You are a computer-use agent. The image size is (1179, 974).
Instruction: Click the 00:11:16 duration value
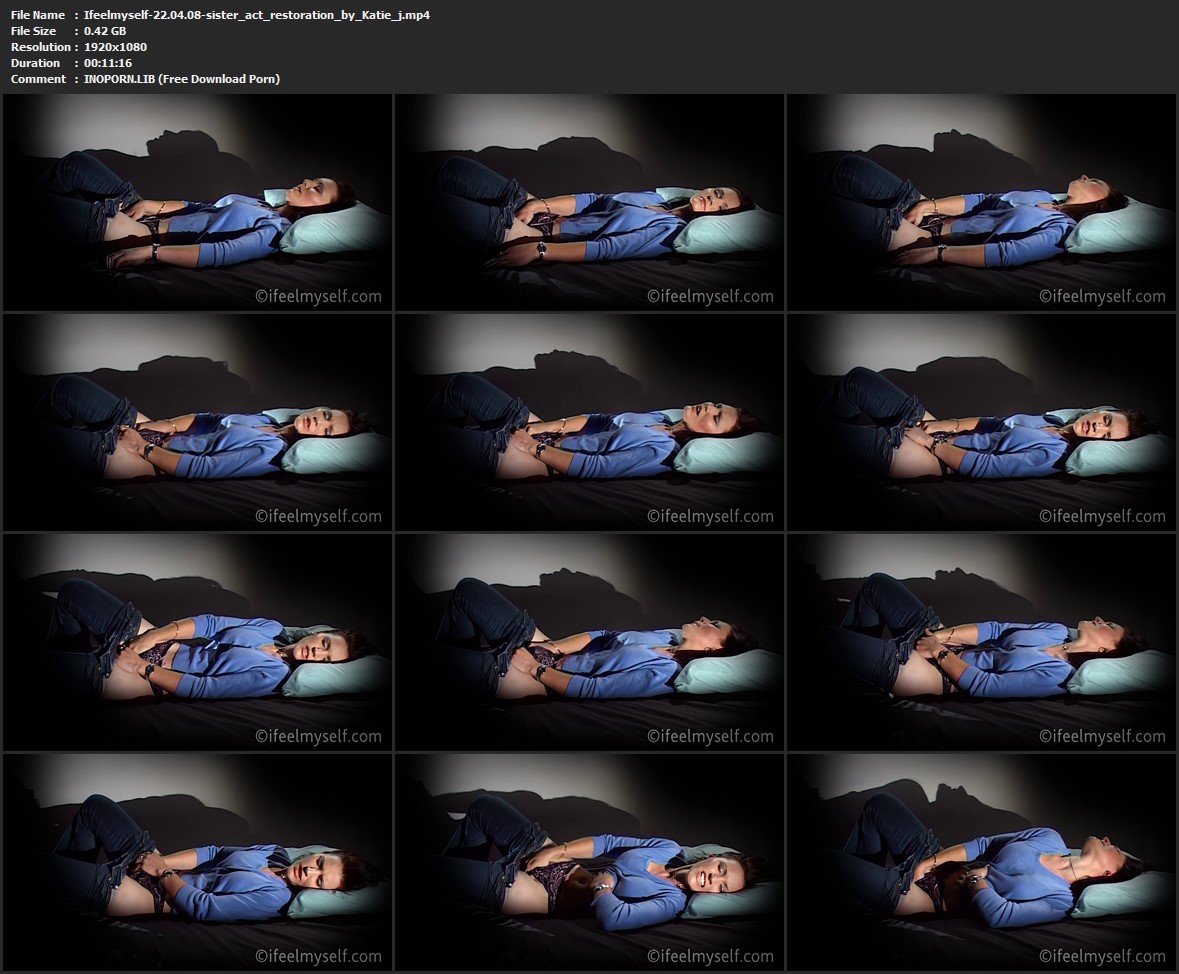tap(109, 63)
